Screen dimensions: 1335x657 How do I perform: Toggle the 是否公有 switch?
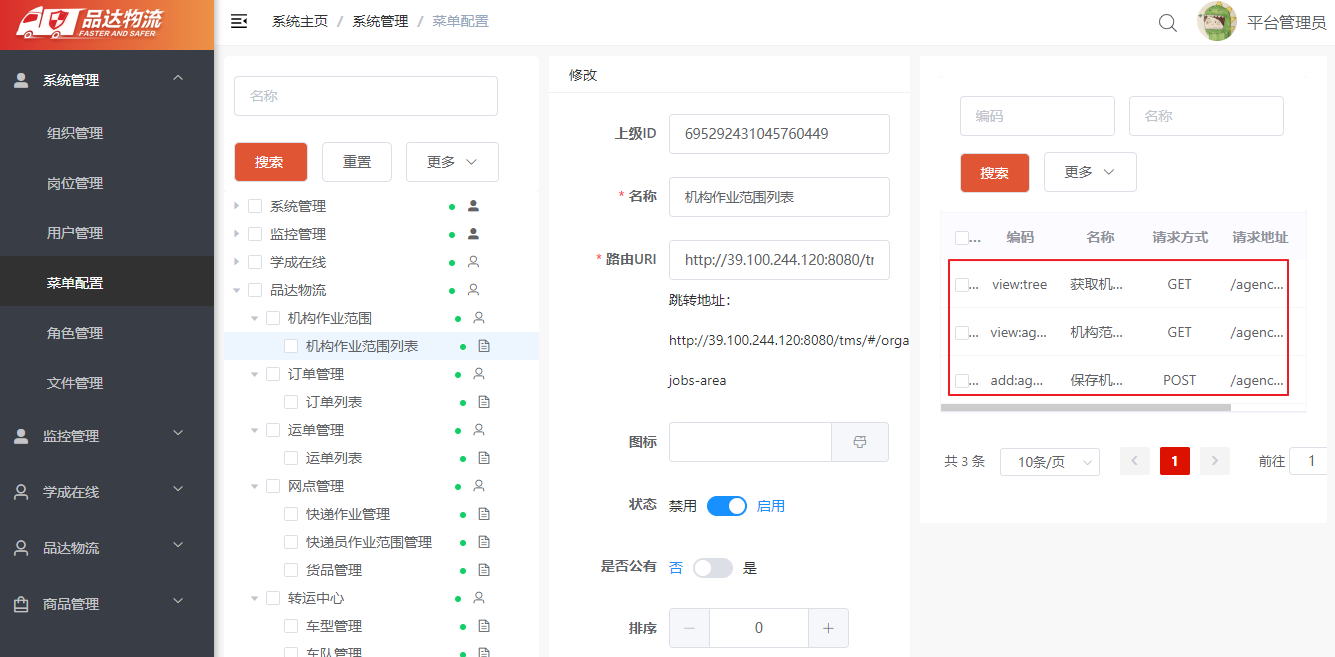click(713, 568)
